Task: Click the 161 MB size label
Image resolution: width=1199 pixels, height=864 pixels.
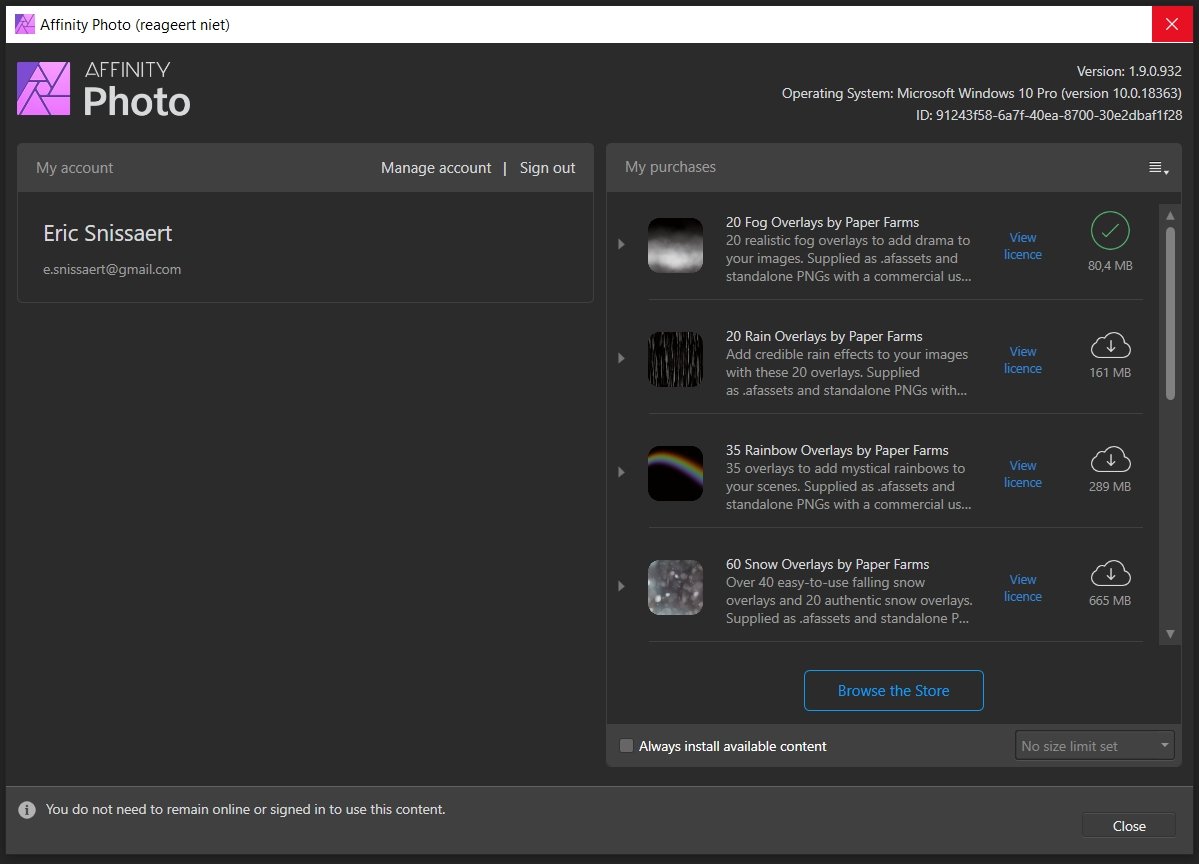Action: 1110,372
